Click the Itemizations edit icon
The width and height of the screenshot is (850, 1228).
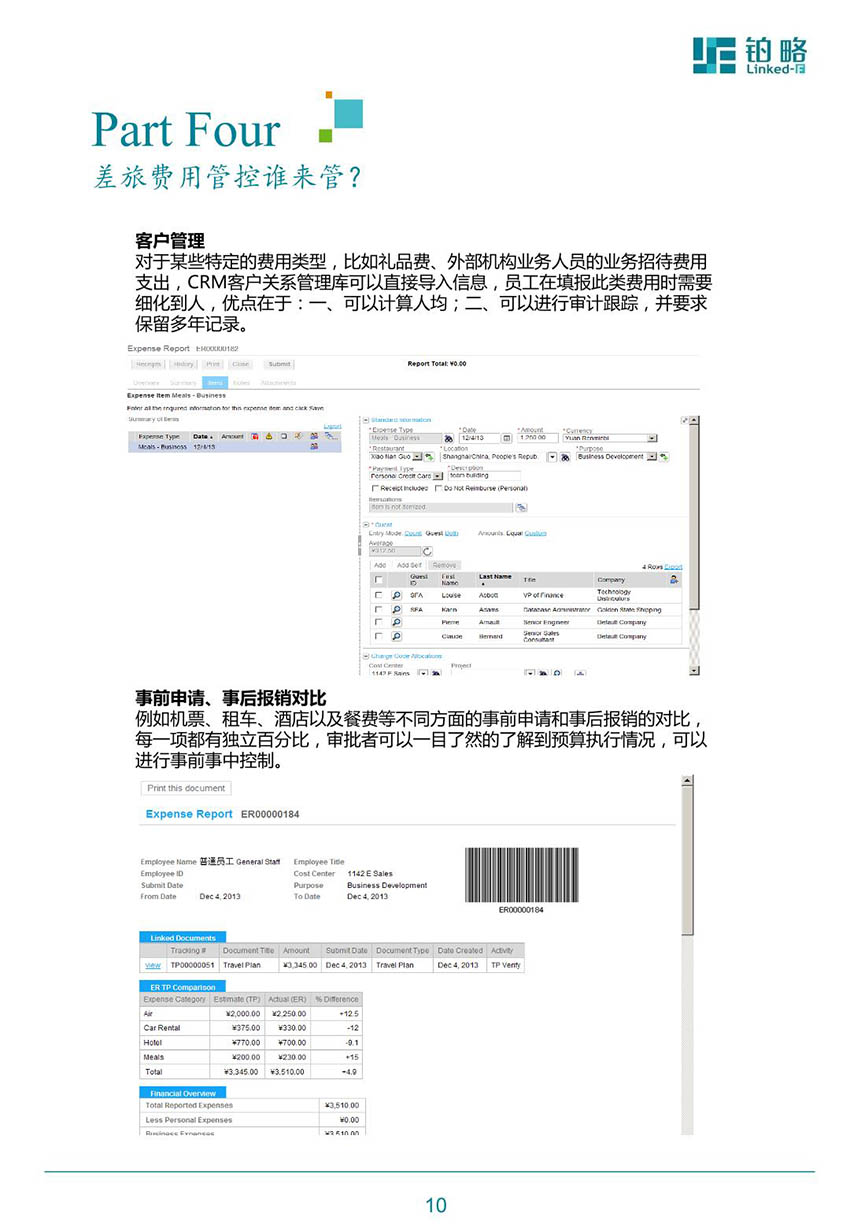[x=521, y=508]
